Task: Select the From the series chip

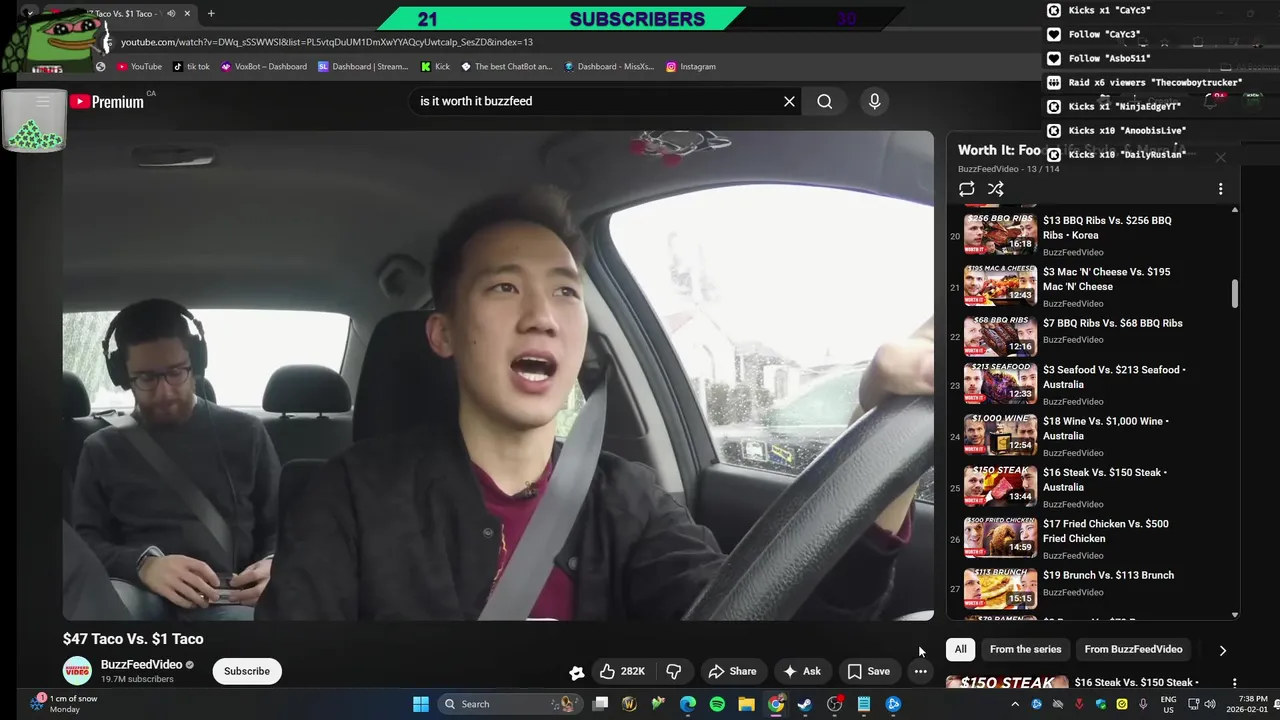Action: tap(1025, 649)
